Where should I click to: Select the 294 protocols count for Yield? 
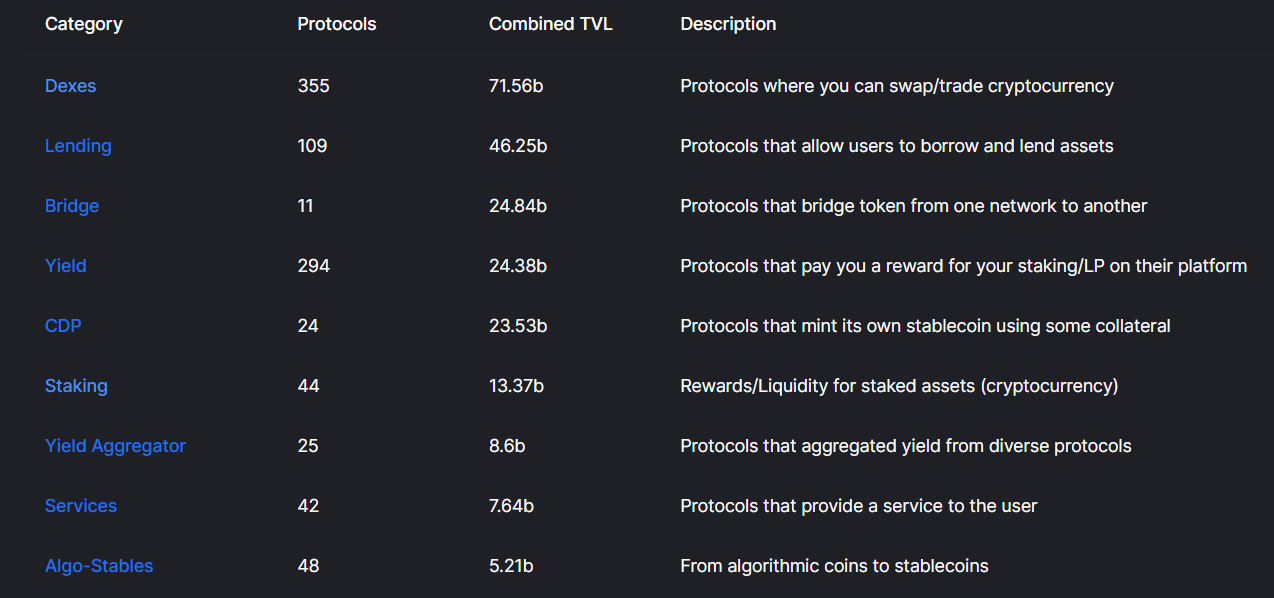313,266
